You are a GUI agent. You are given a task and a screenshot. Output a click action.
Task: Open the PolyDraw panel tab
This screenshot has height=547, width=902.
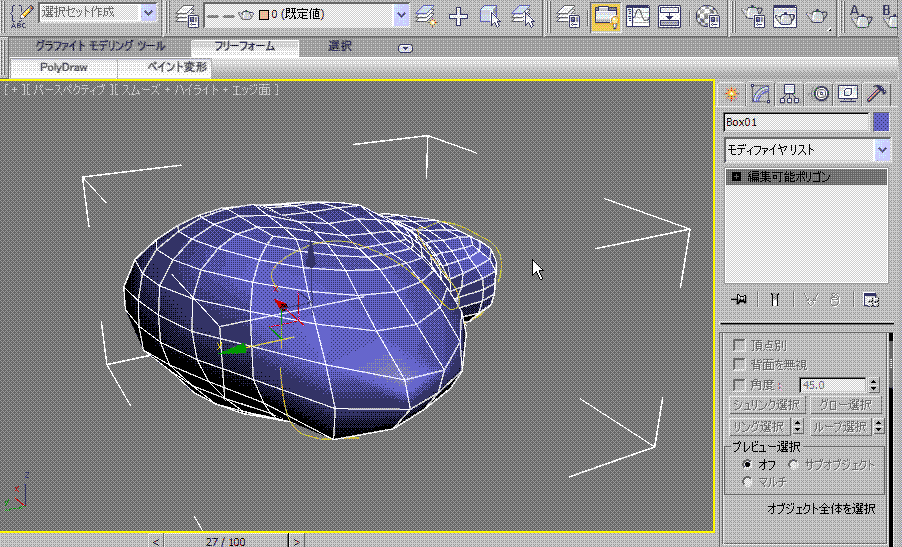click(x=64, y=67)
